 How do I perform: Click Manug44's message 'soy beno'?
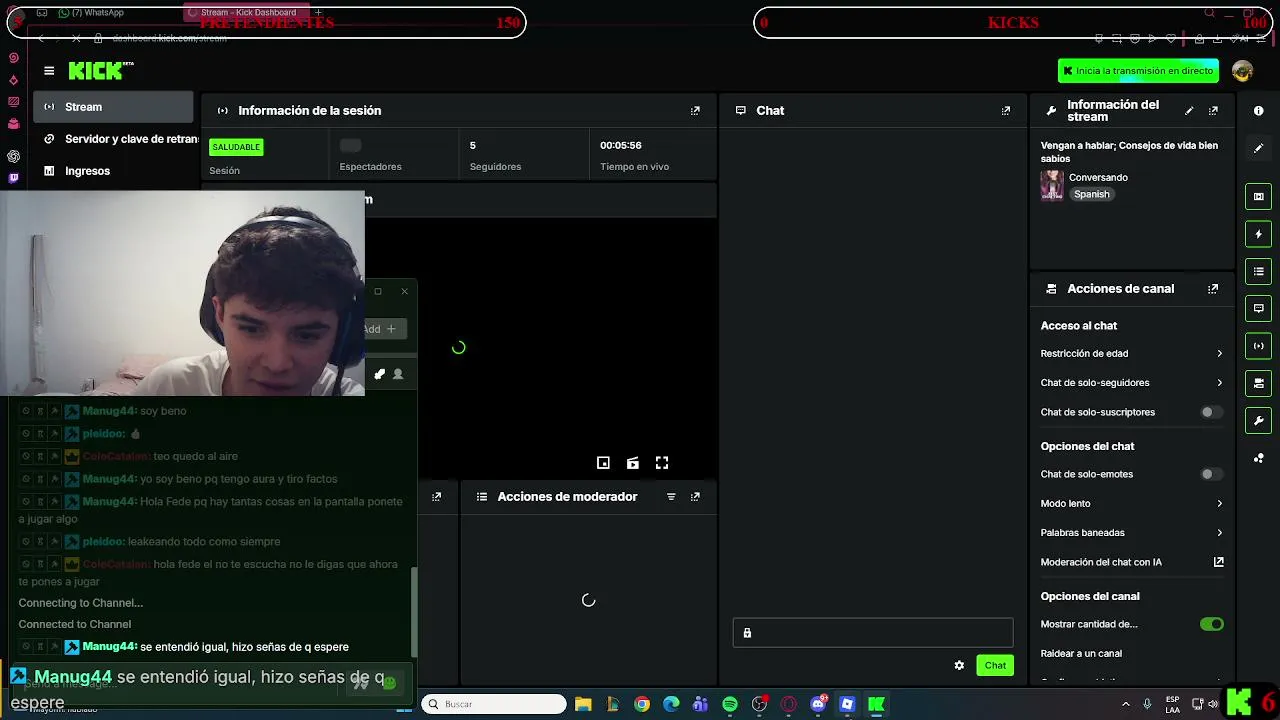coord(163,411)
